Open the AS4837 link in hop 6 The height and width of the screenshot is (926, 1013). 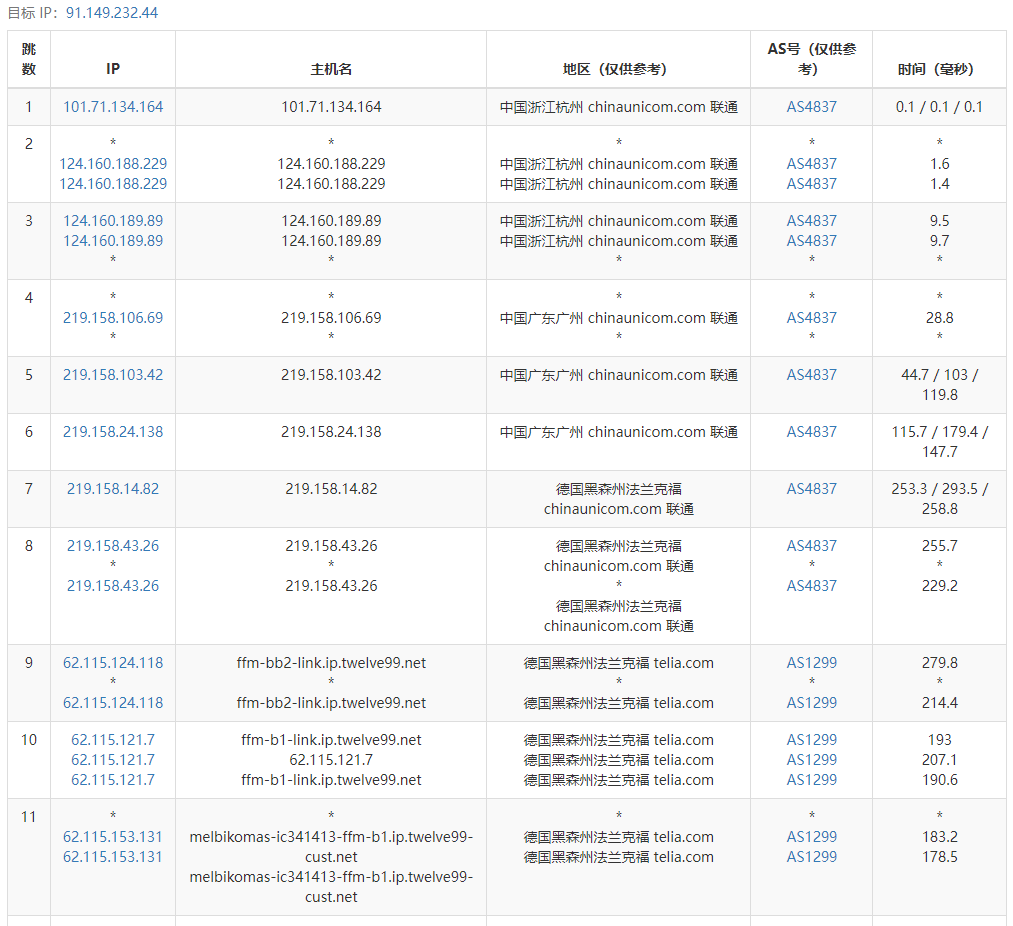pyautogui.click(x=811, y=431)
